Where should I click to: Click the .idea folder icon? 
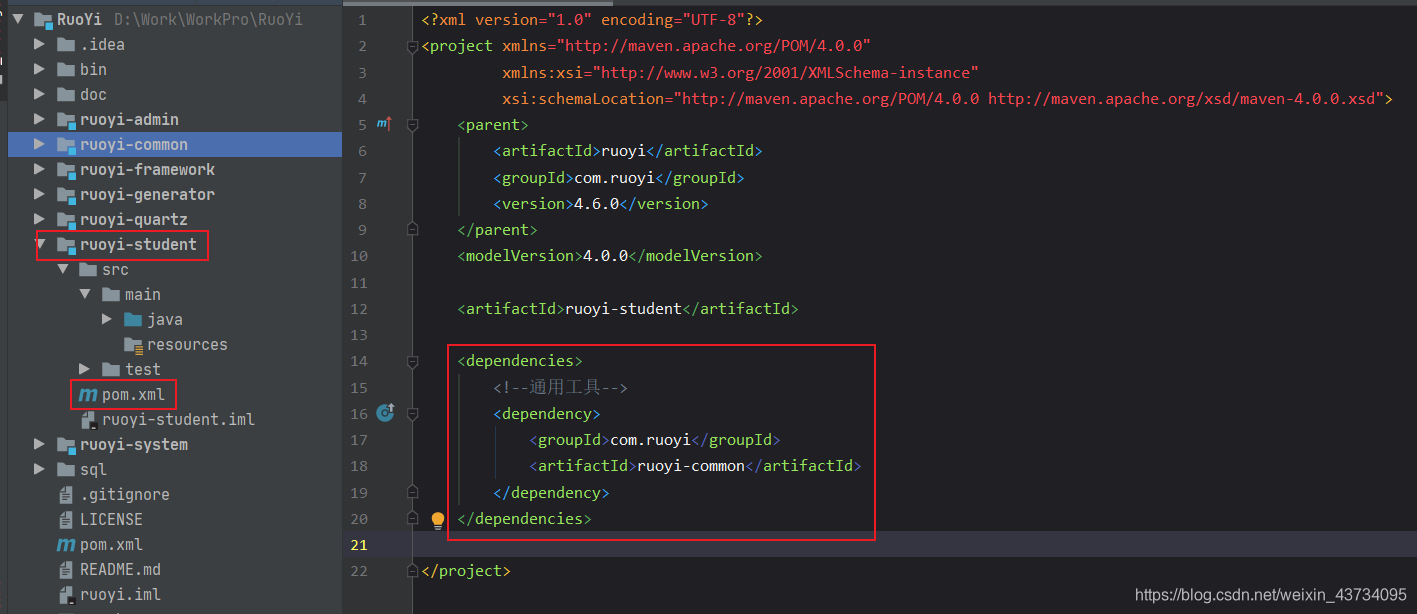point(66,44)
